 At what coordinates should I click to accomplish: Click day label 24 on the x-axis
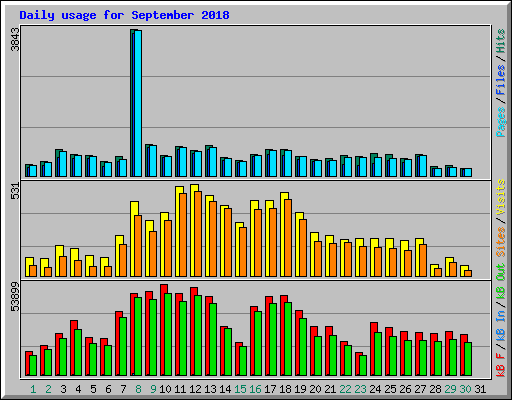375,389
